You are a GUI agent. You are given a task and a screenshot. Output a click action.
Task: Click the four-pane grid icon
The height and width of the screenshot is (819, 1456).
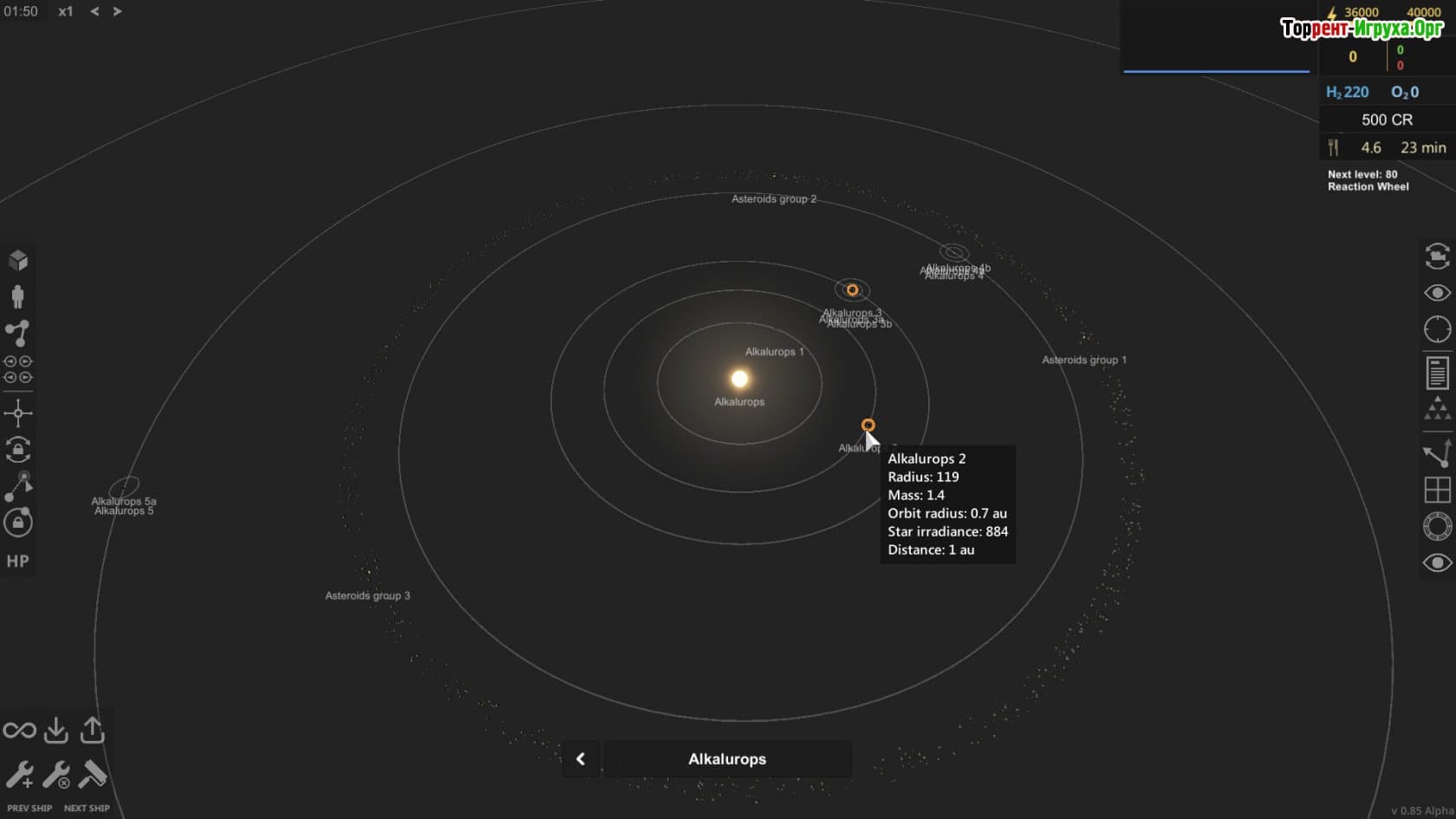[x=1437, y=490]
